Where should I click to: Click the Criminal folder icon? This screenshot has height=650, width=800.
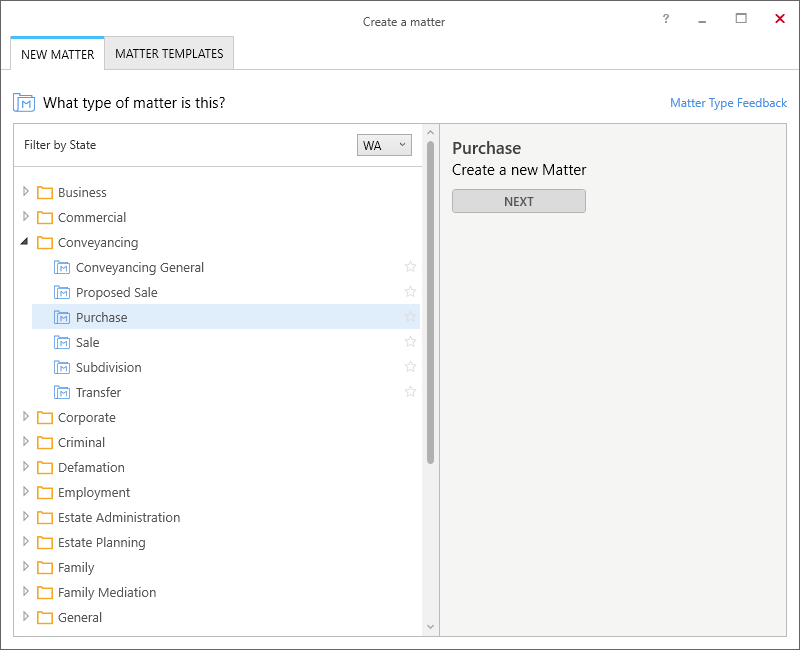44,443
